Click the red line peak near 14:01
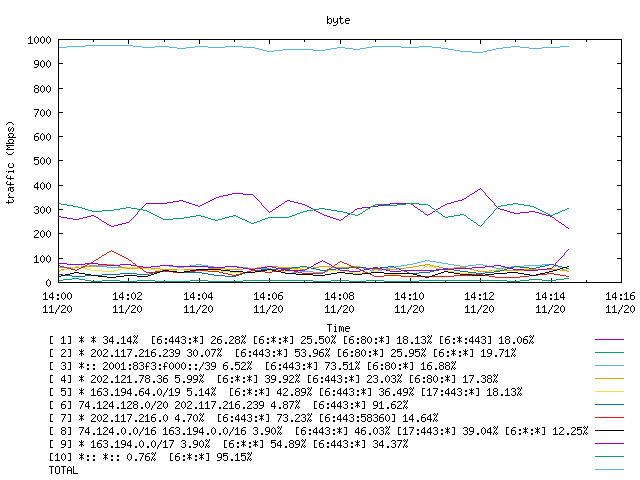Image resolution: width=640 pixels, height=480 pixels. (111, 251)
